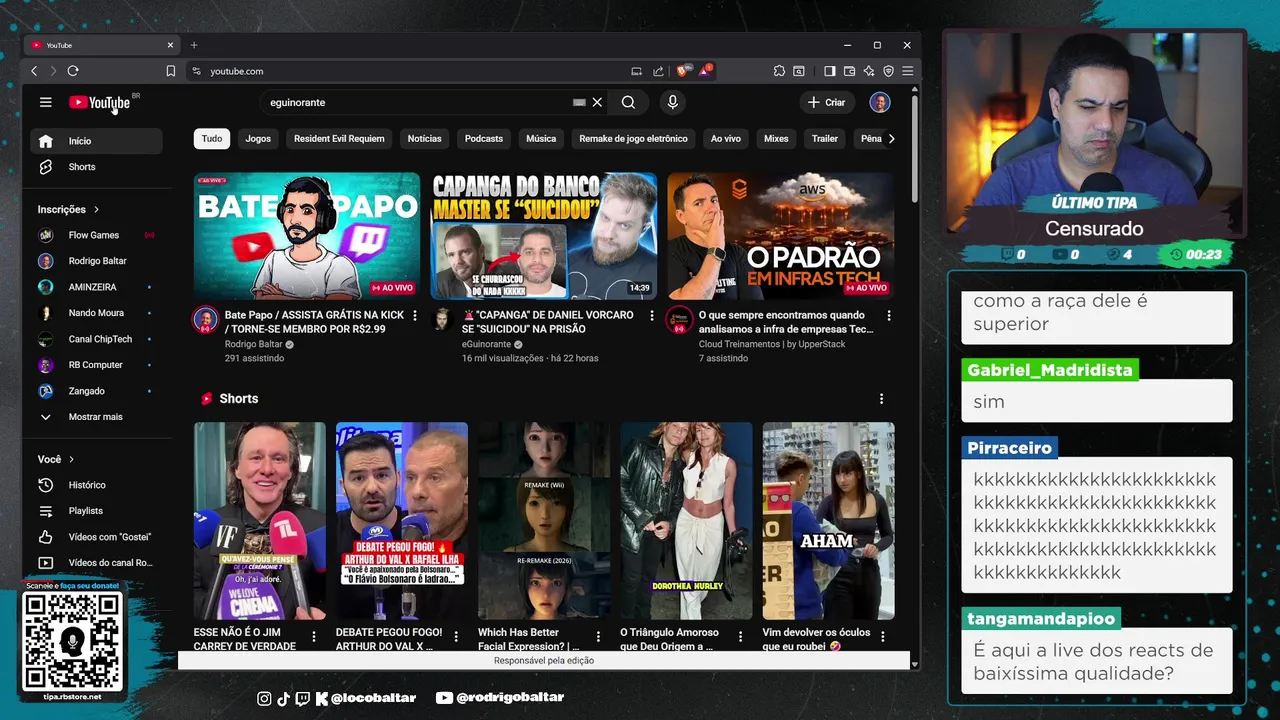The width and height of the screenshot is (1280, 720).
Task: Open the on-screen keyboard icon in the search box
Action: (x=579, y=102)
